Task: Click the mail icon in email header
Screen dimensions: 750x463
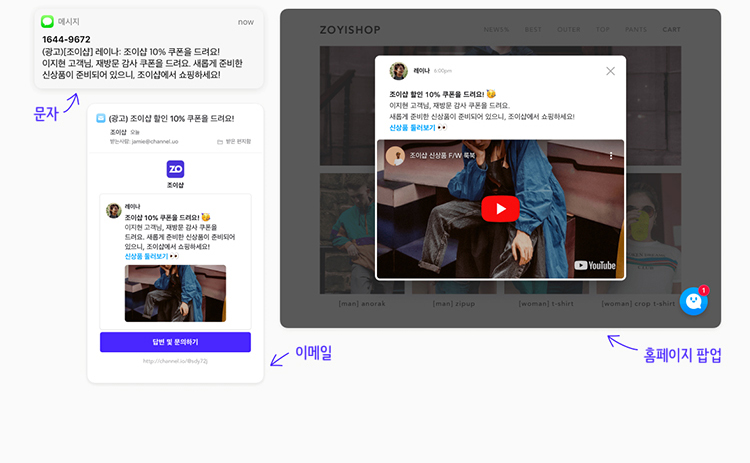Action: pos(100,118)
